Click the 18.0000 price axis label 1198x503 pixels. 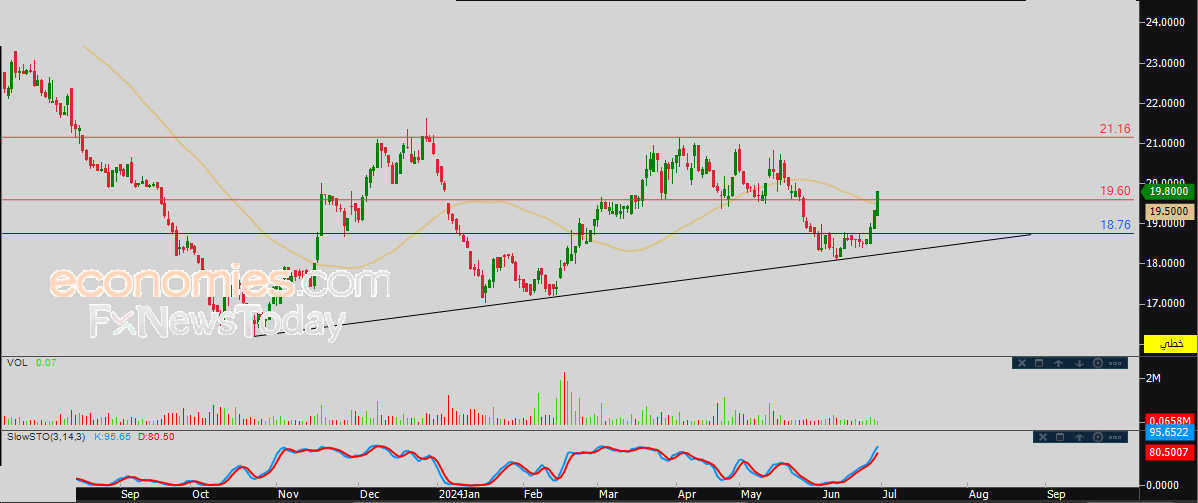[x=1166, y=264]
